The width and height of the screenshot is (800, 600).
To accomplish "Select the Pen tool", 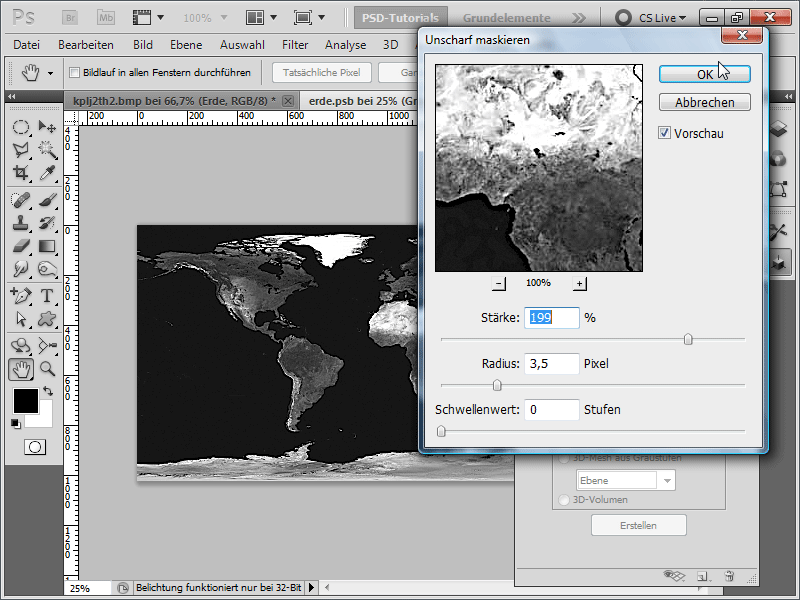I will (x=20, y=295).
